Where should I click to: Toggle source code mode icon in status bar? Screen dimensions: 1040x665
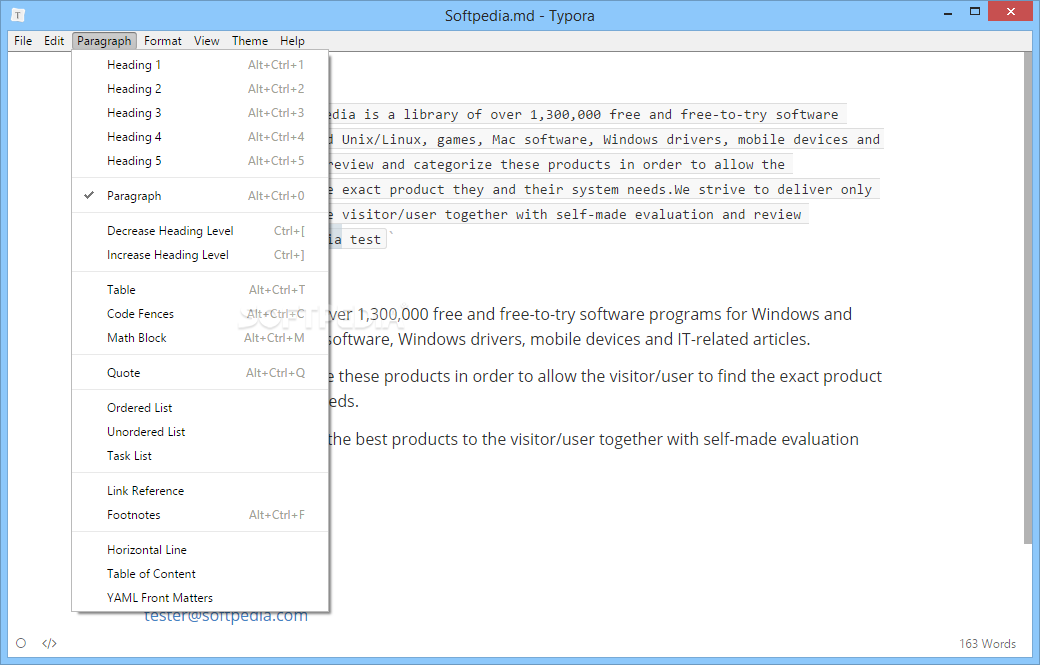50,643
